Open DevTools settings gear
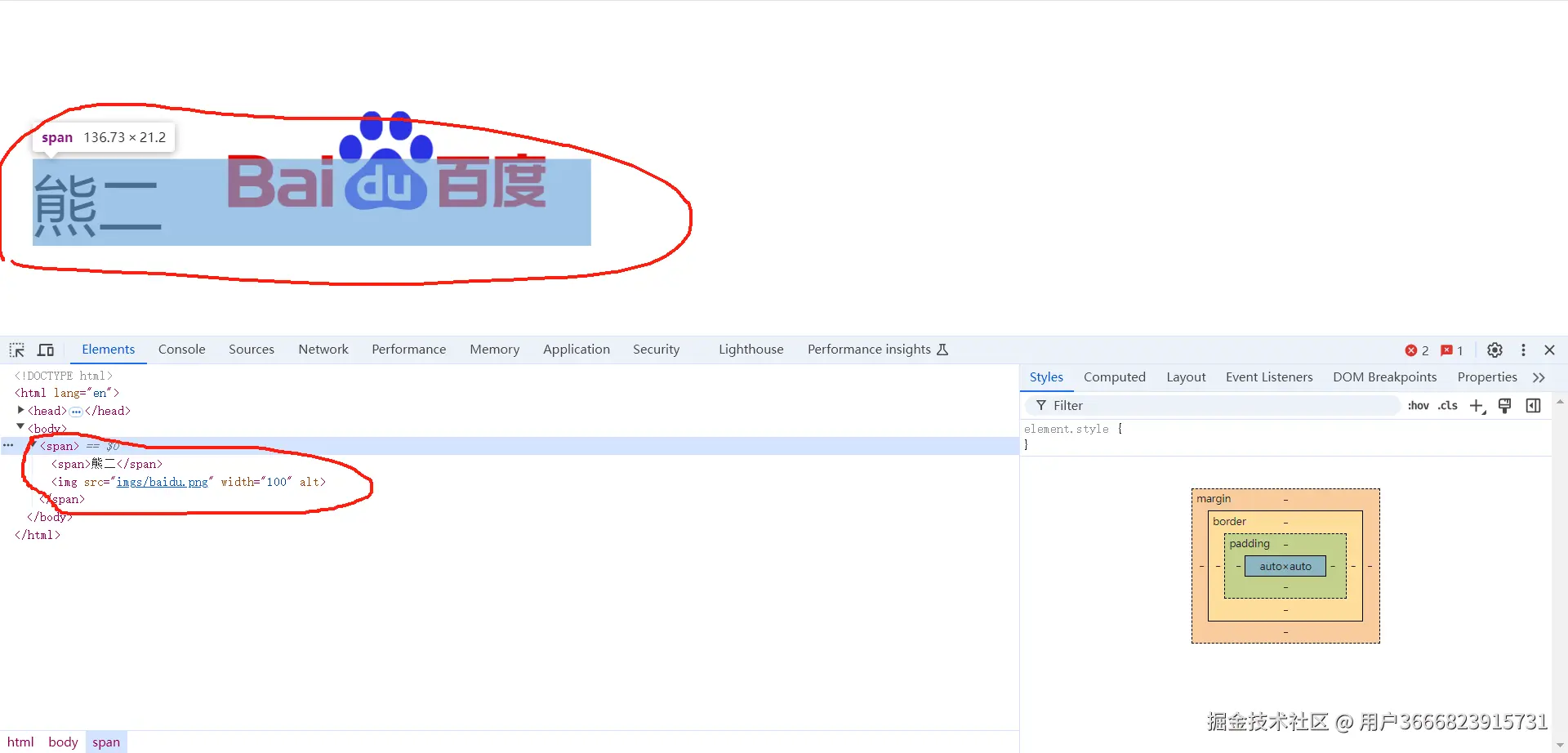This screenshot has height=753, width=1568. [1494, 350]
